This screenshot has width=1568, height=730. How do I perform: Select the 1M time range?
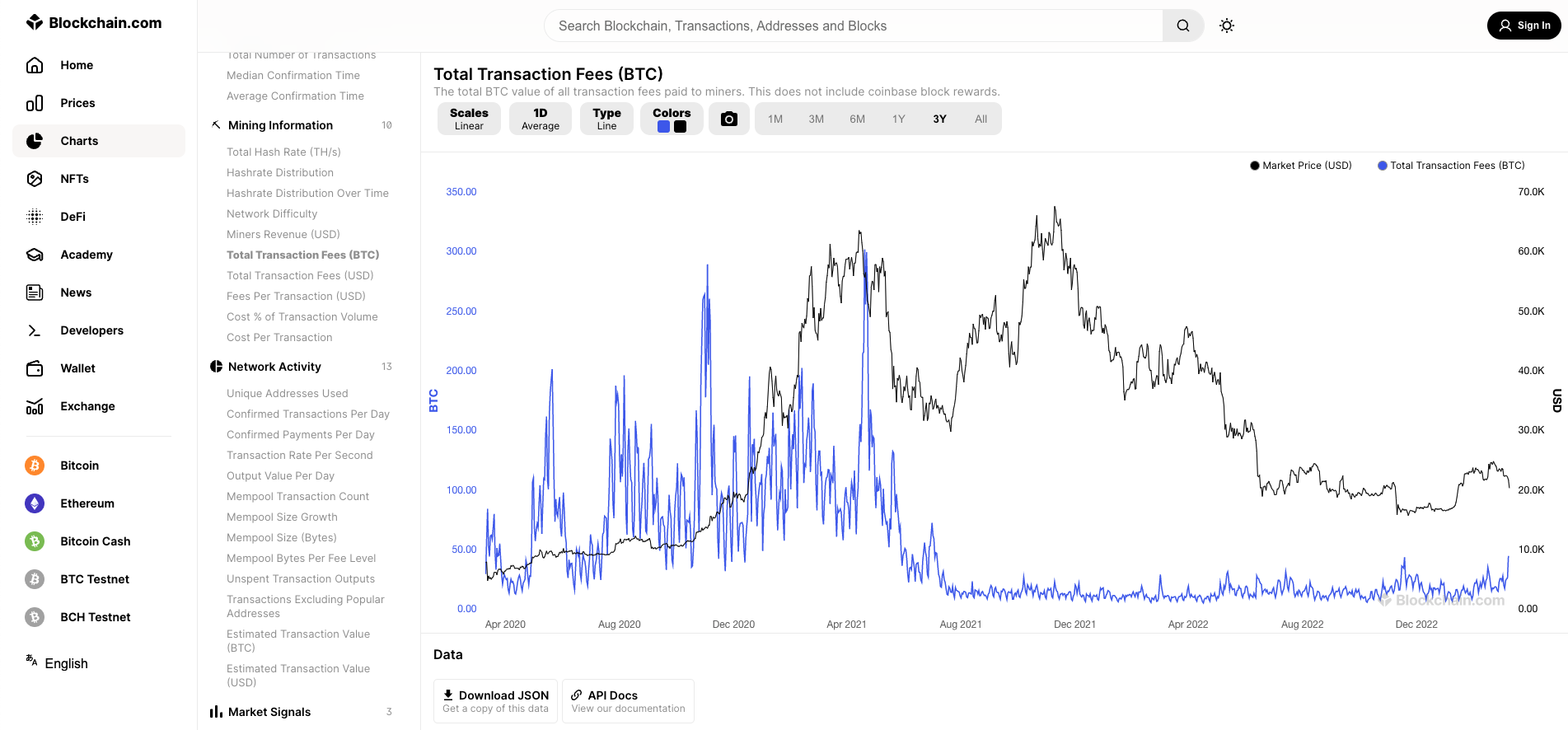[775, 119]
